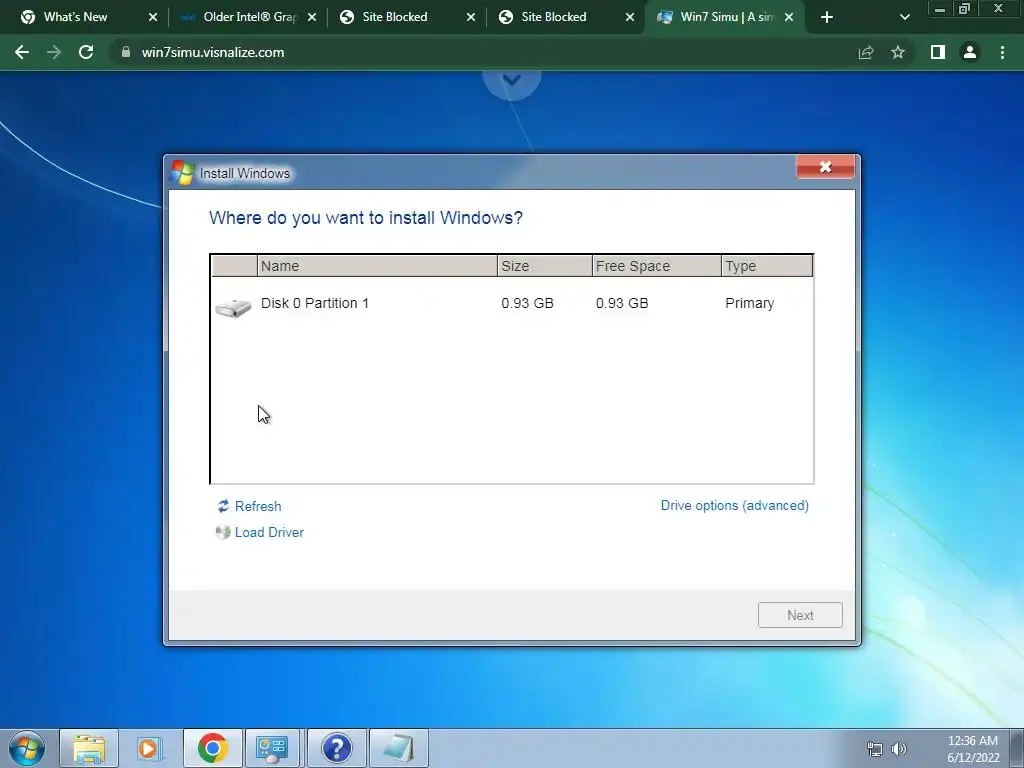The width and height of the screenshot is (1024, 768).
Task: Go back in browser history
Action: (22, 52)
